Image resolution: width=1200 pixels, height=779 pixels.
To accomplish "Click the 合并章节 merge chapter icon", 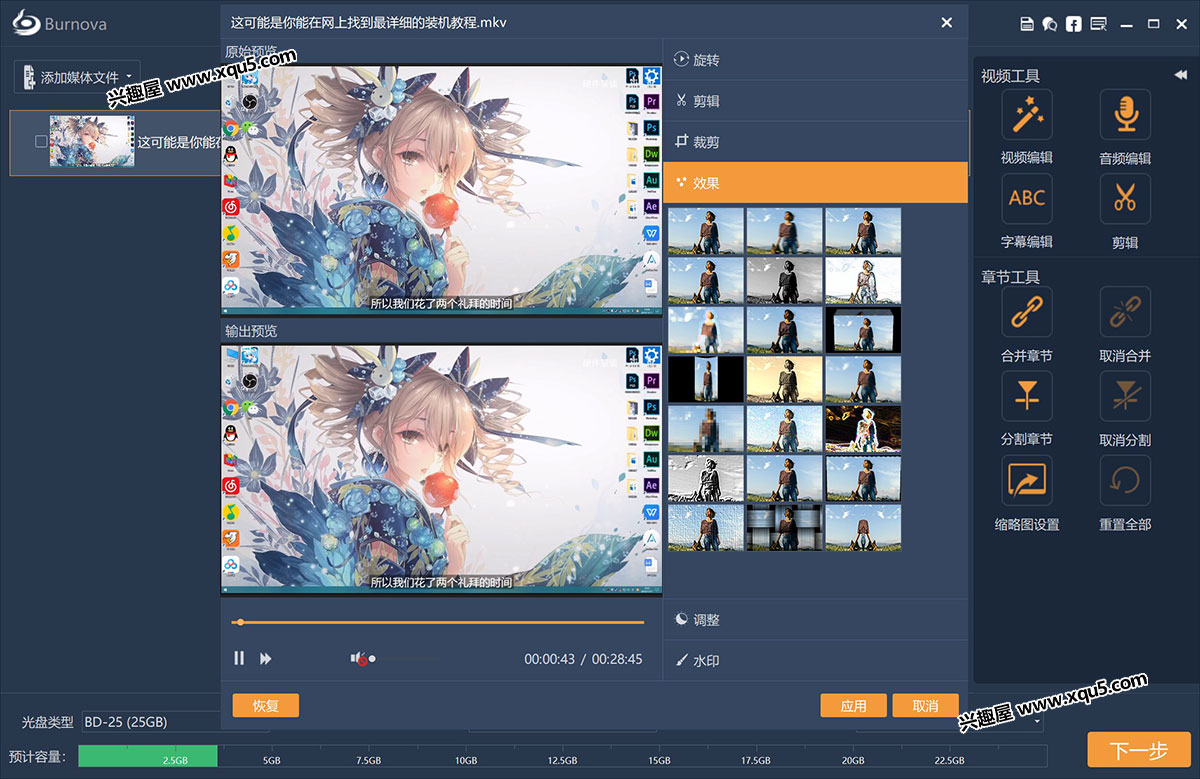I will pos(1026,313).
